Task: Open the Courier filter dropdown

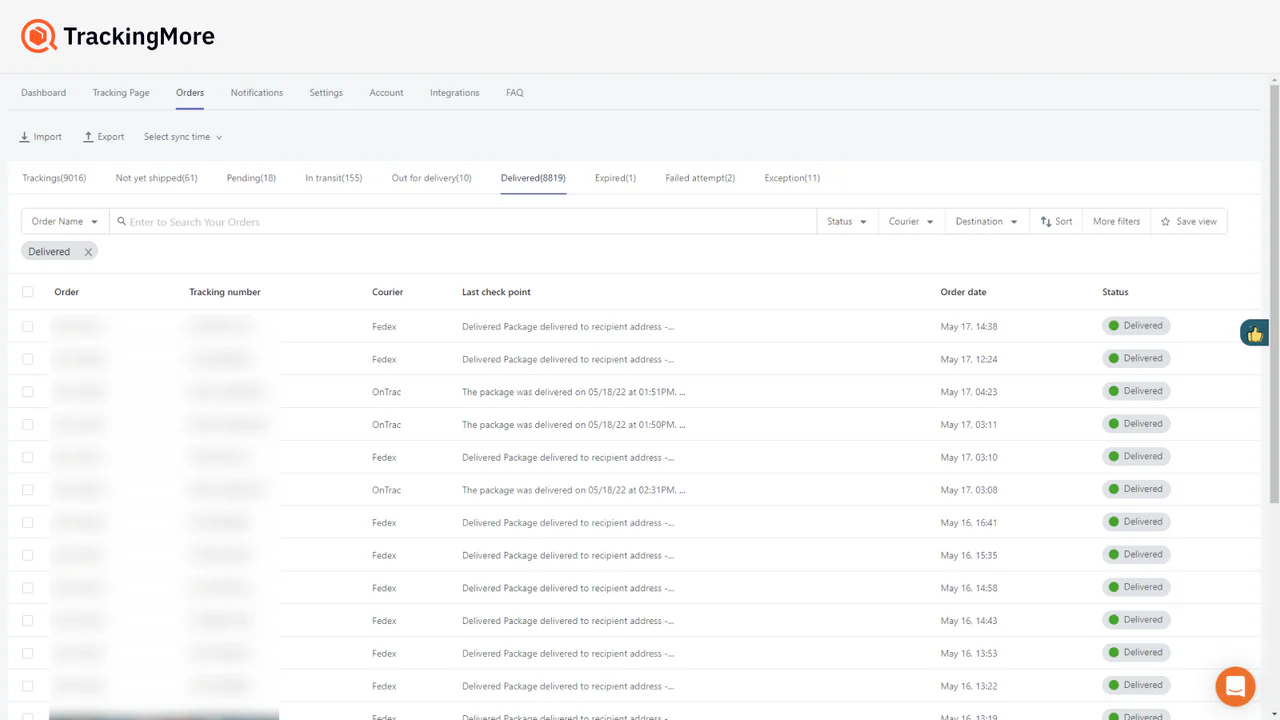Action: click(911, 222)
